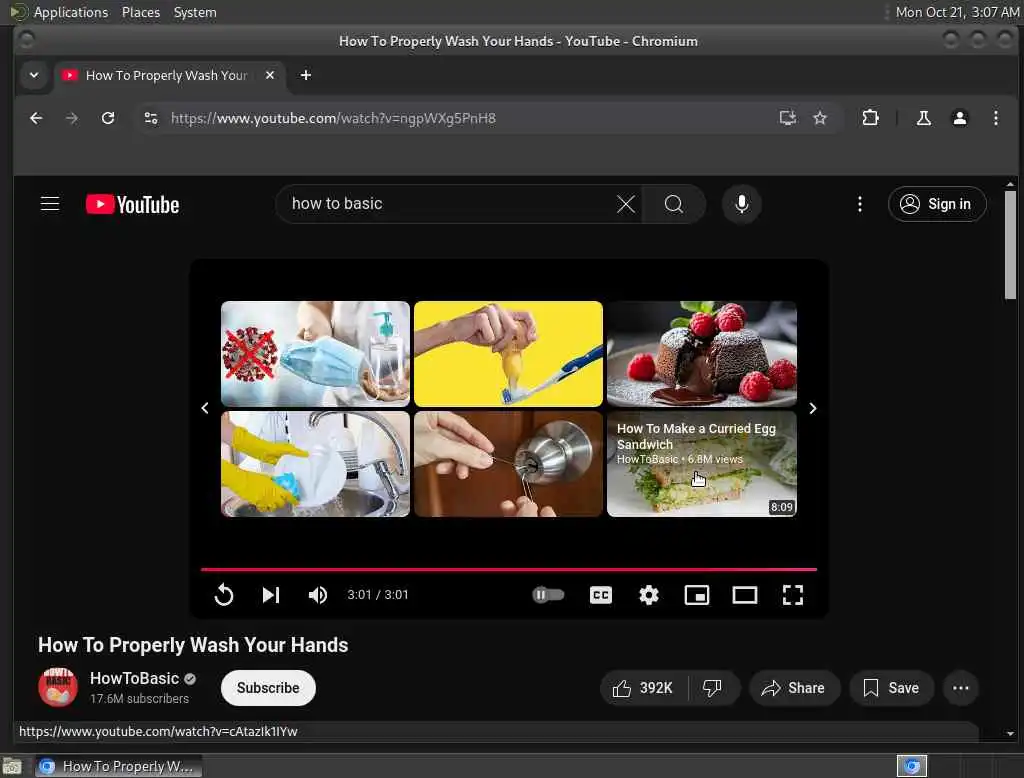Viewport: 1024px width, 778px height.
Task: Skip to next video in player
Action: click(271, 594)
